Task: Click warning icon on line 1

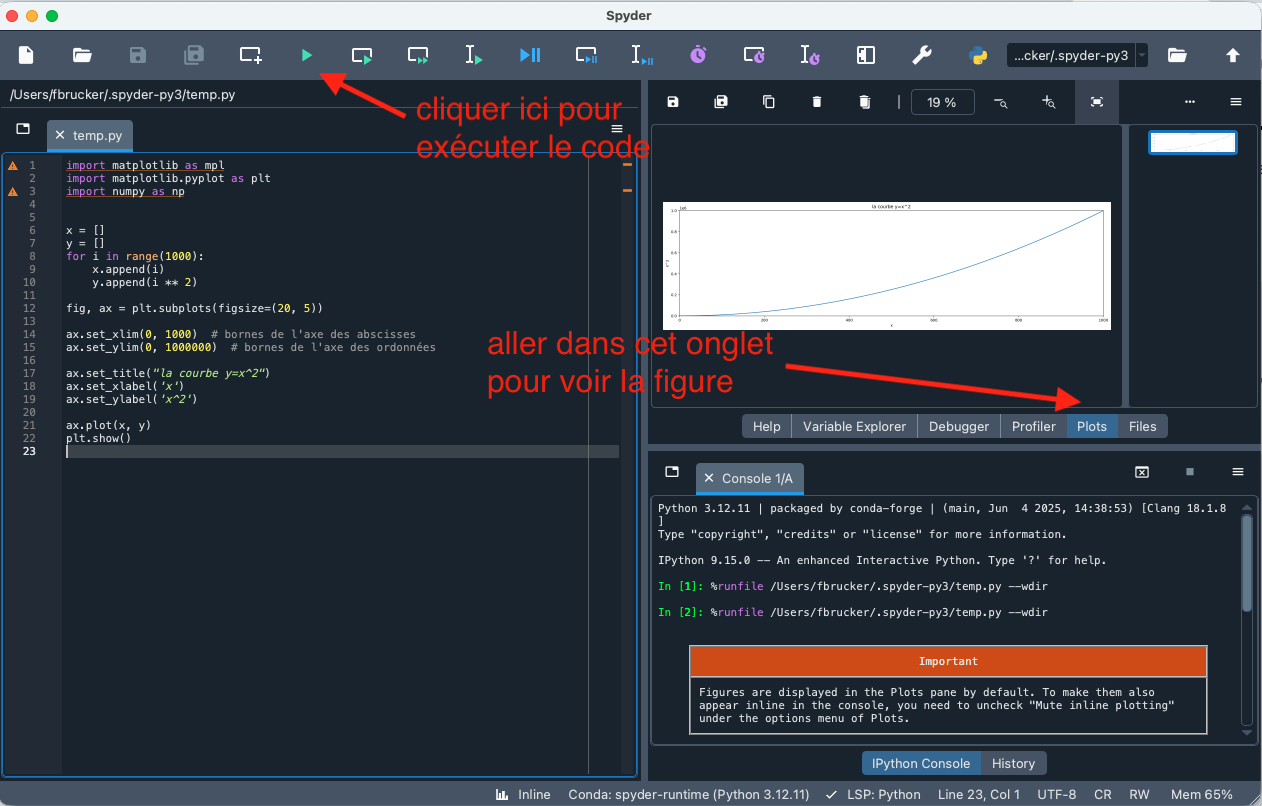Action: pyautogui.click(x=13, y=165)
